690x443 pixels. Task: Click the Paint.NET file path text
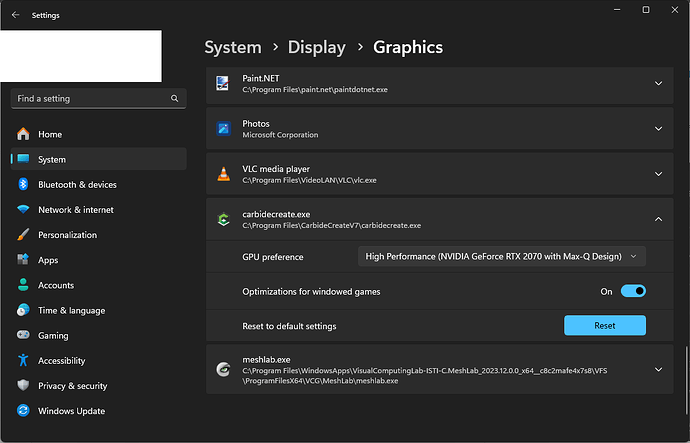coord(315,90)
